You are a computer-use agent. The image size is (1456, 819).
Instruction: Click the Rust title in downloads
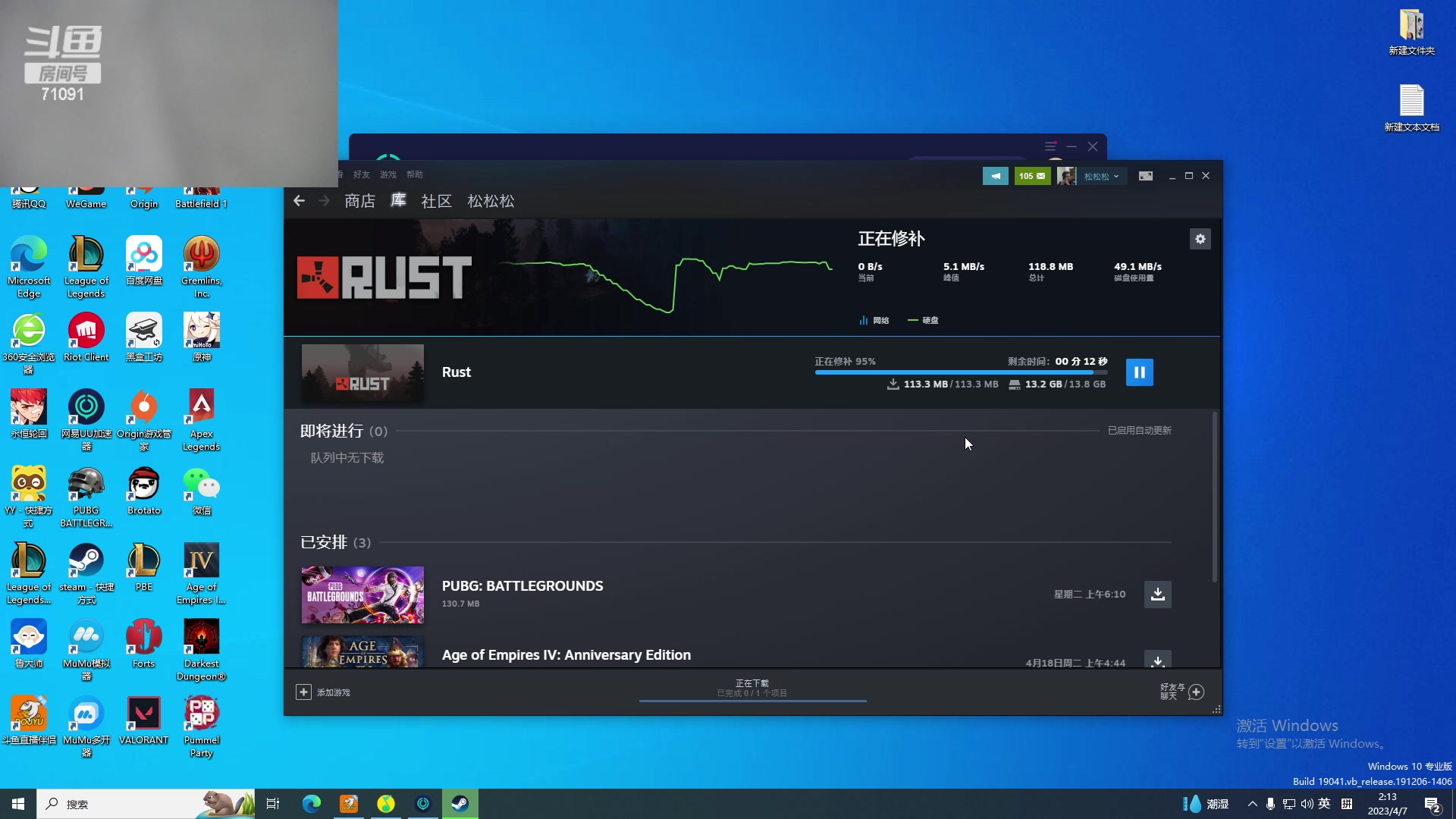pos(457,372)
